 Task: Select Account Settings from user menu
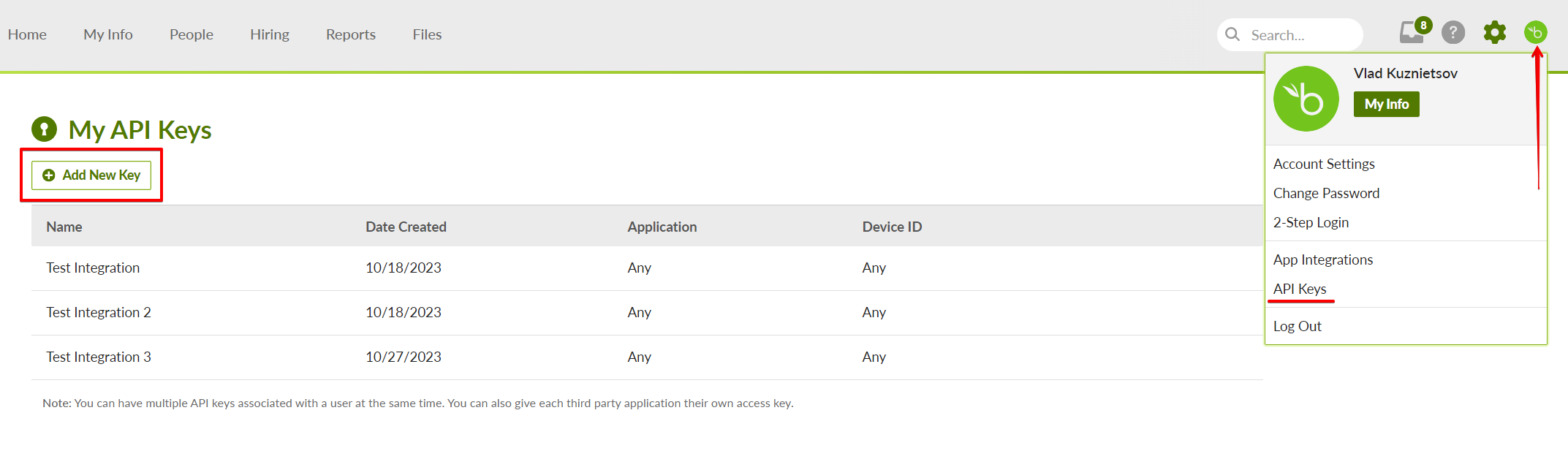(x=1324, y=164)
